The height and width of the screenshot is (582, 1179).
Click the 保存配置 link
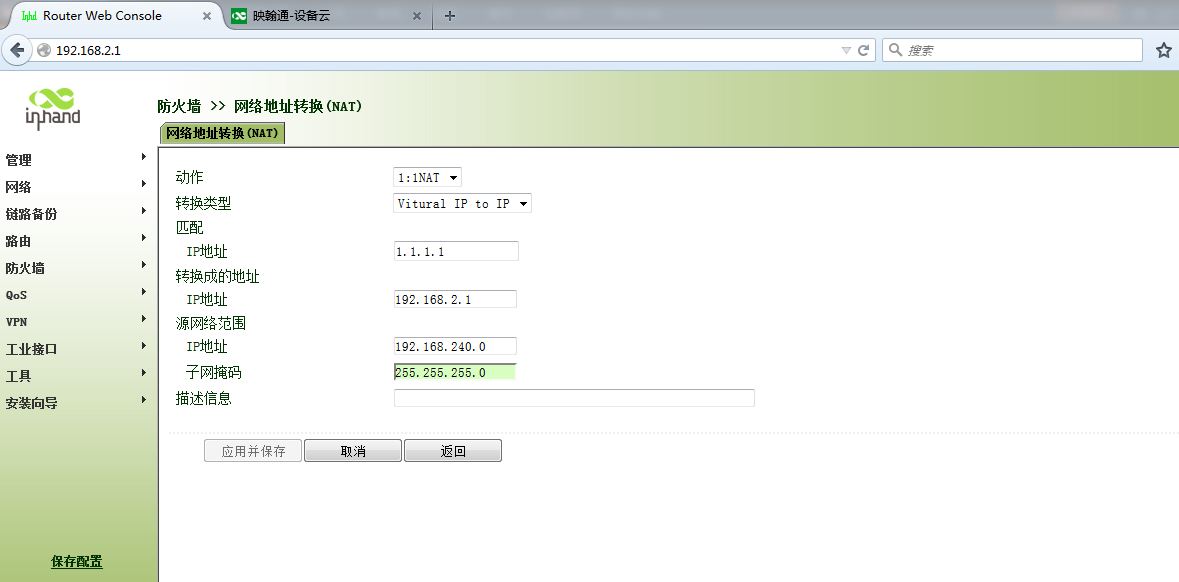pyautogui.click(x=77, y=562)
